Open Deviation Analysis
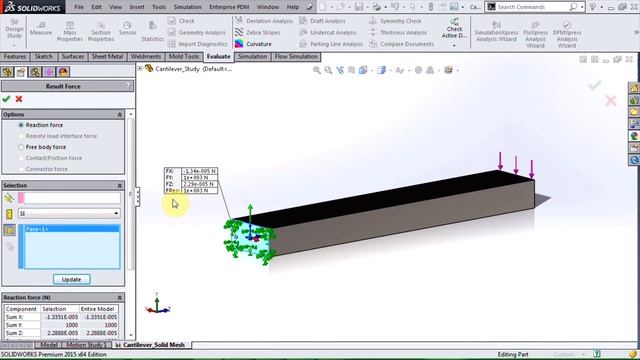The width and height of the screenshot is (640, 360). [x=264, y=21]
